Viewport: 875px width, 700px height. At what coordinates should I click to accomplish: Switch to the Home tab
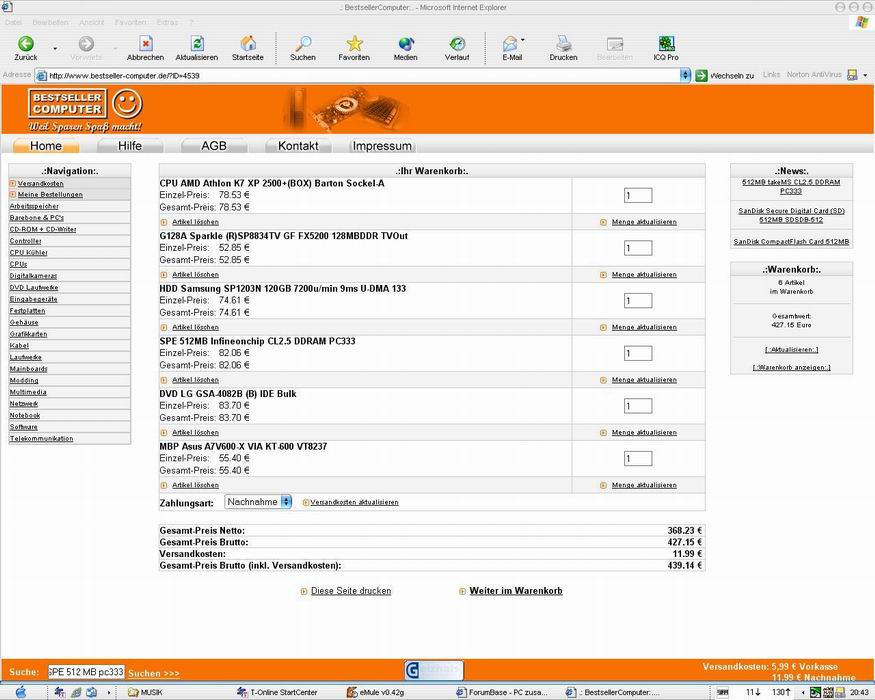(46, 146)
